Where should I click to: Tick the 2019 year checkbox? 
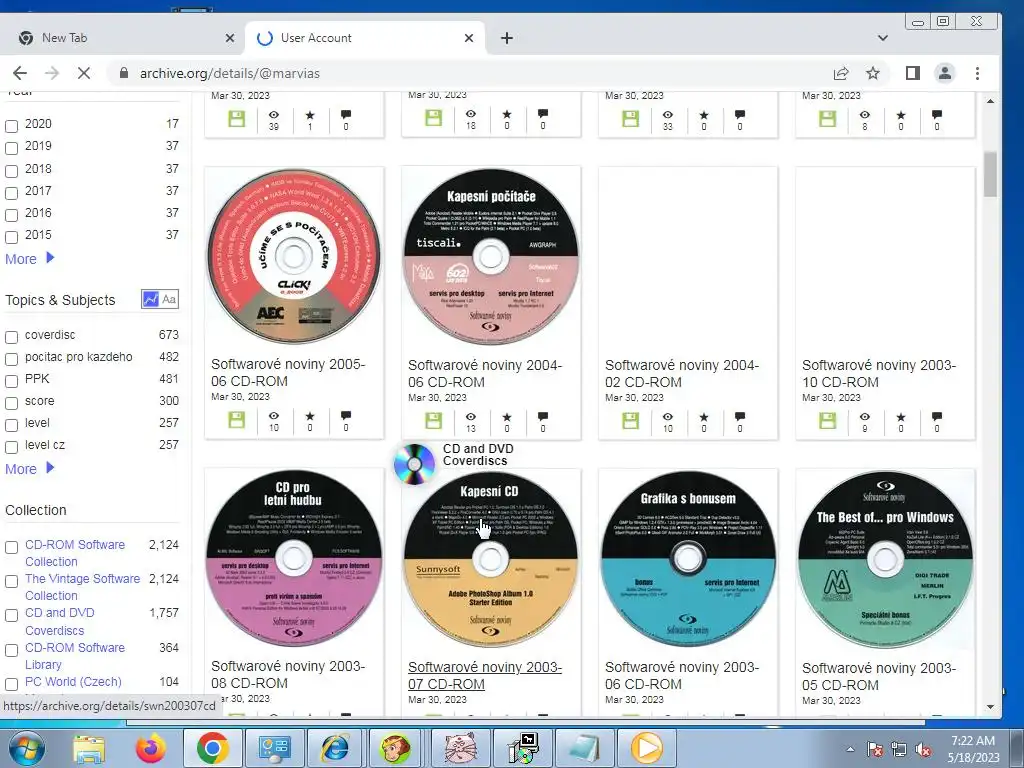click(x=12, y=148)
